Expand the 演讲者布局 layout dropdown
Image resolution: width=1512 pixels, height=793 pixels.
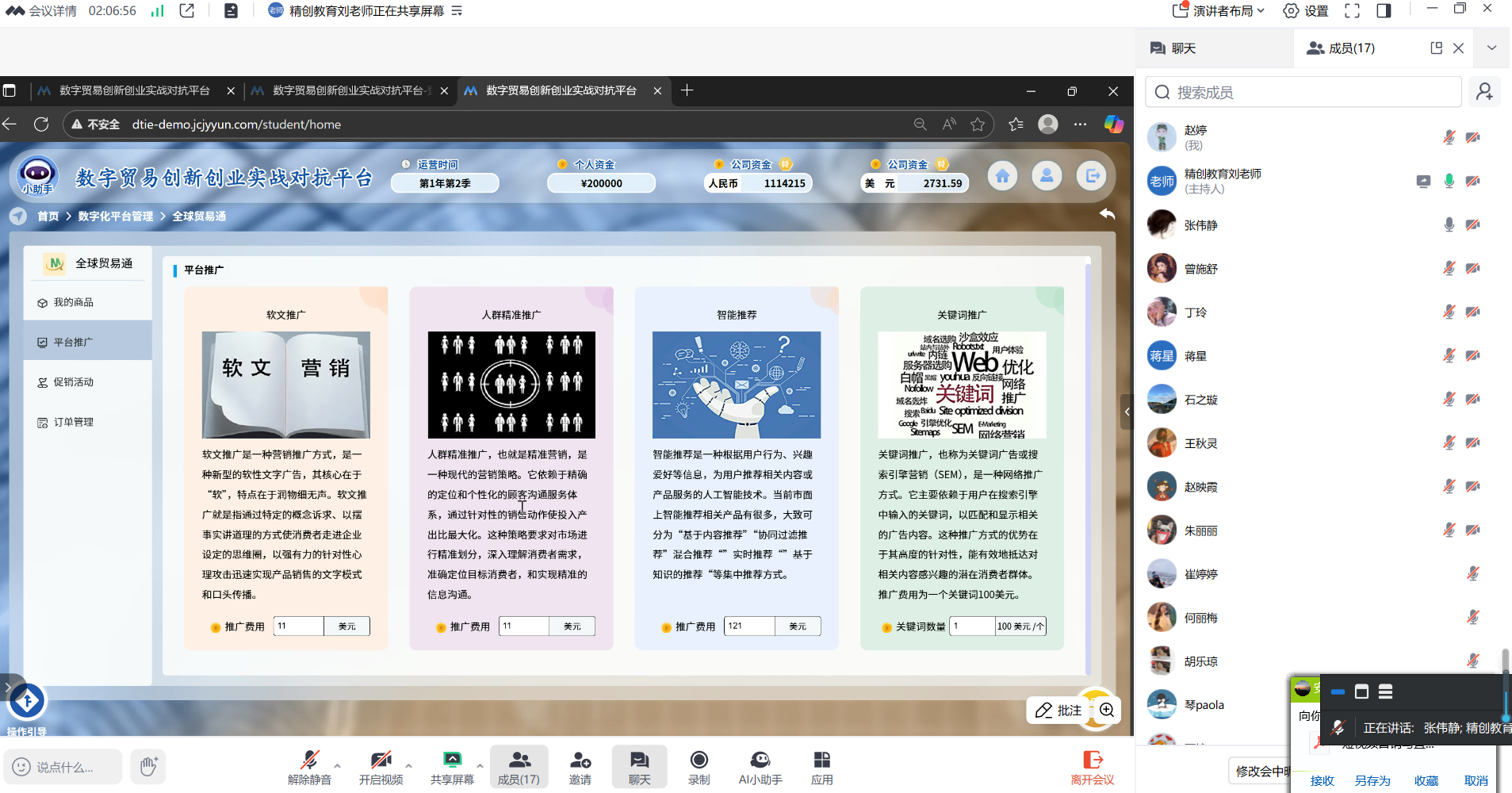(1219, 11)
